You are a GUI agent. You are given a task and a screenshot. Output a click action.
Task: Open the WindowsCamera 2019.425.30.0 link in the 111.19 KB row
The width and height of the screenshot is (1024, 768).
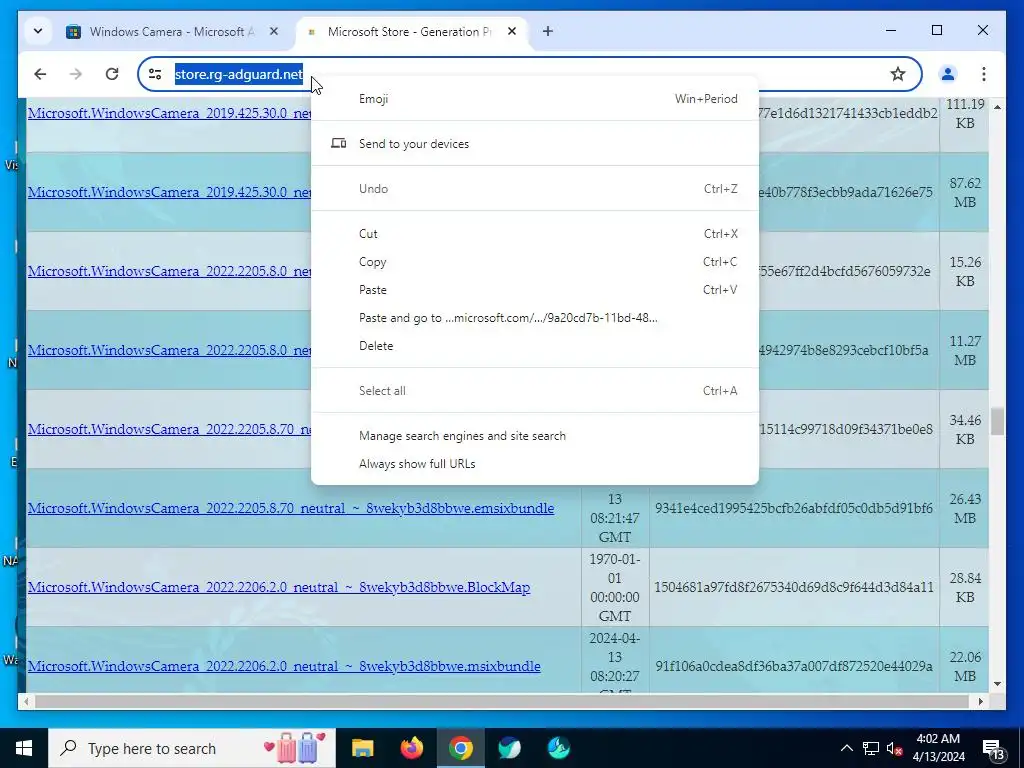[169, 113]
